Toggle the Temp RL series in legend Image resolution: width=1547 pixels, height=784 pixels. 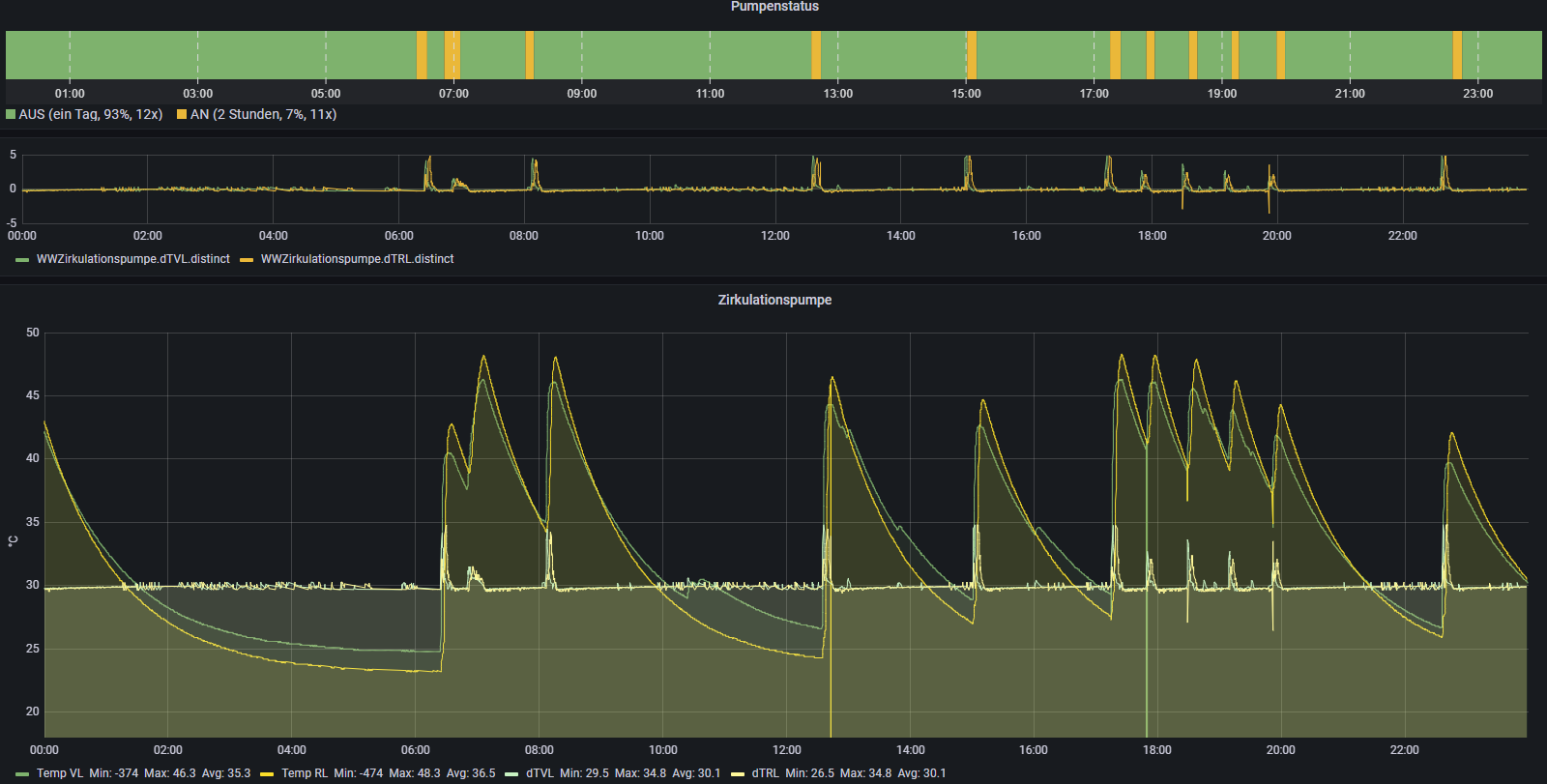305,773
